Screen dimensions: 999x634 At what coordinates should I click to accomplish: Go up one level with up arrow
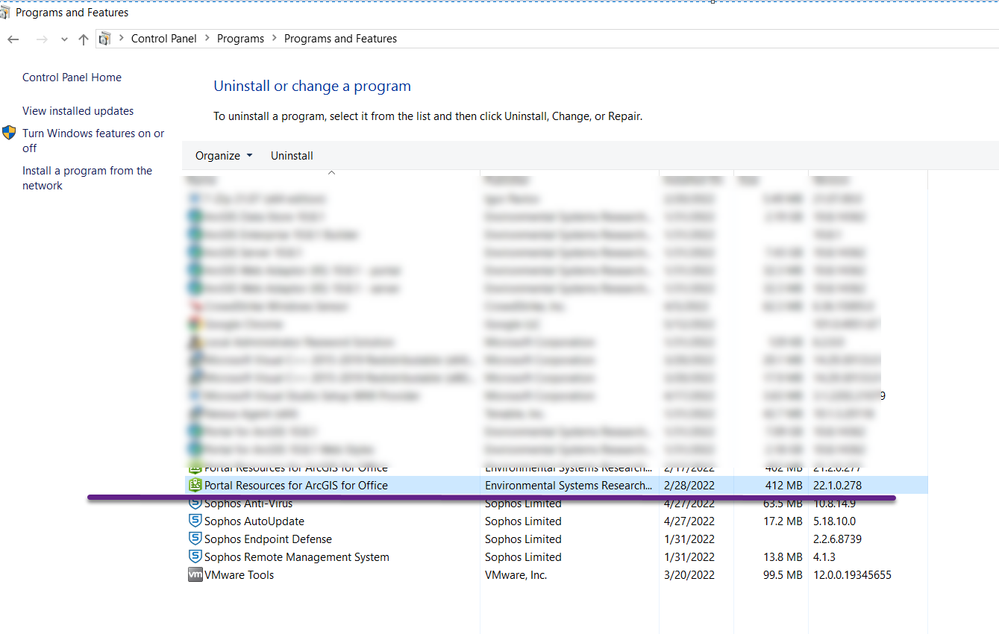coord(83,40)
